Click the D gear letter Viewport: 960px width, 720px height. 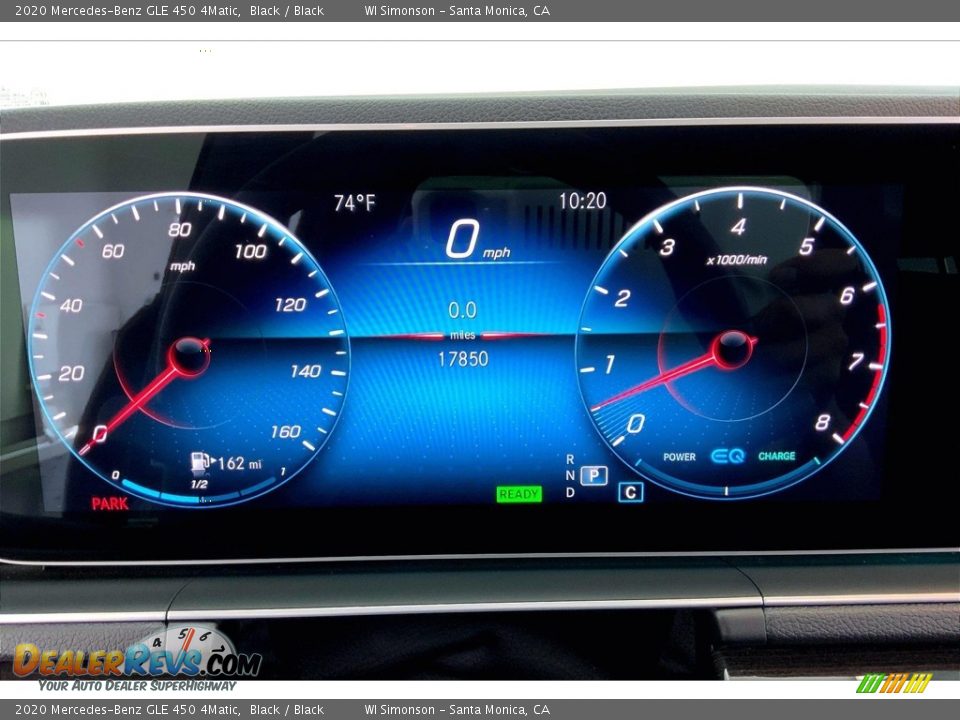pos(570,492)
